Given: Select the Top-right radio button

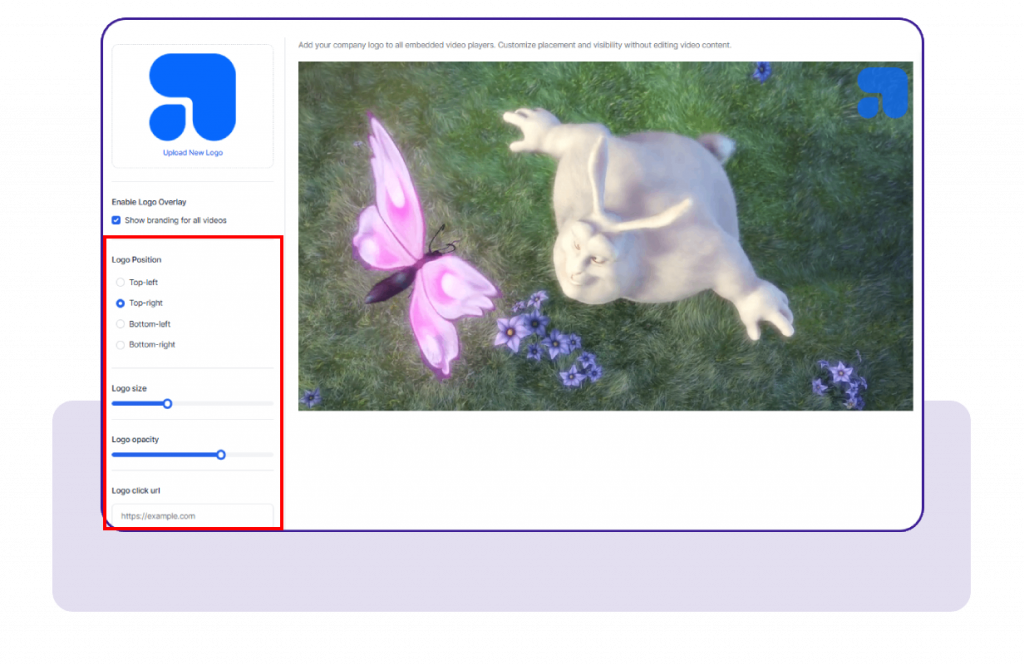Looking at the screenshot, I should (x=121, y=303).
